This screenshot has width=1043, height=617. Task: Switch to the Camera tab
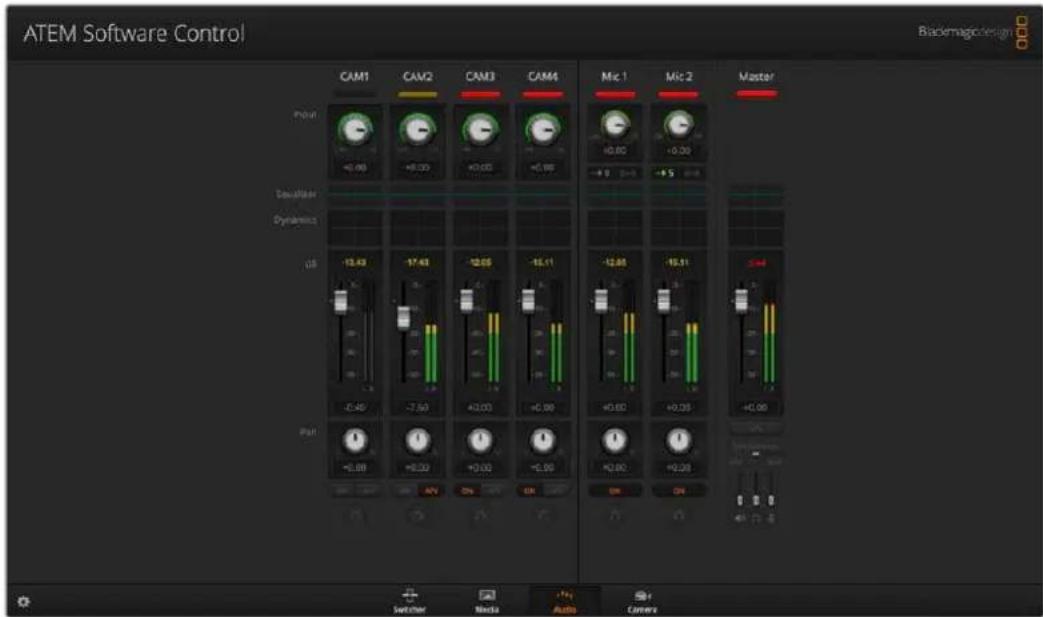[x=642, y=600]
